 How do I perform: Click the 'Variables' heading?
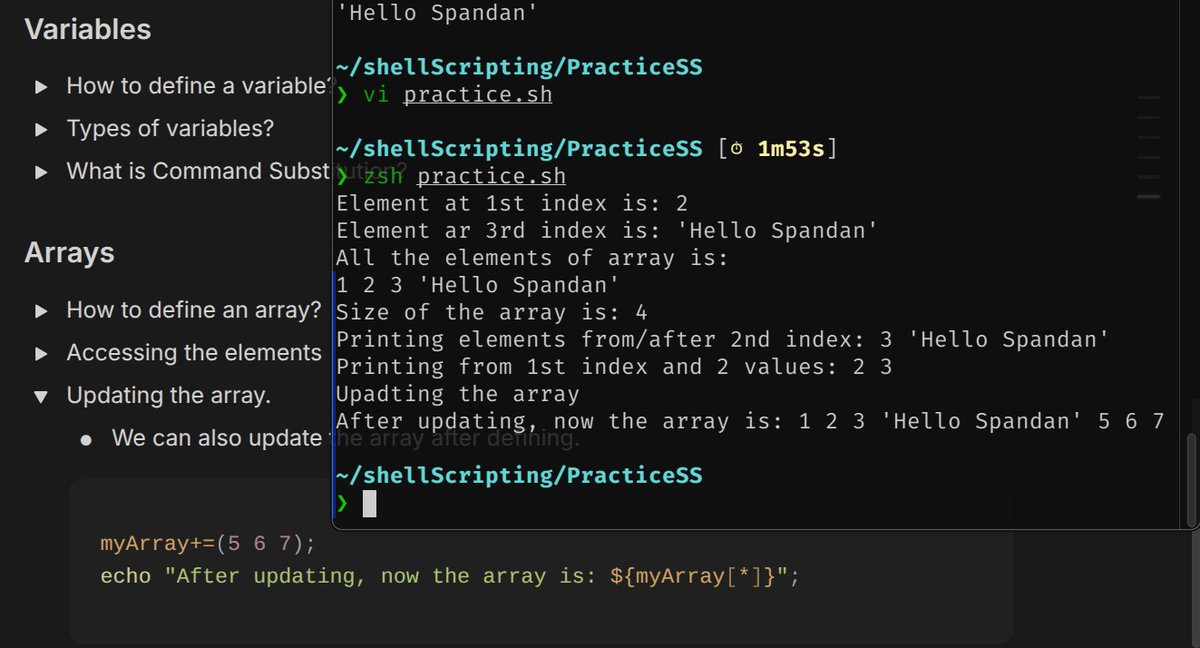coord(88,30)
